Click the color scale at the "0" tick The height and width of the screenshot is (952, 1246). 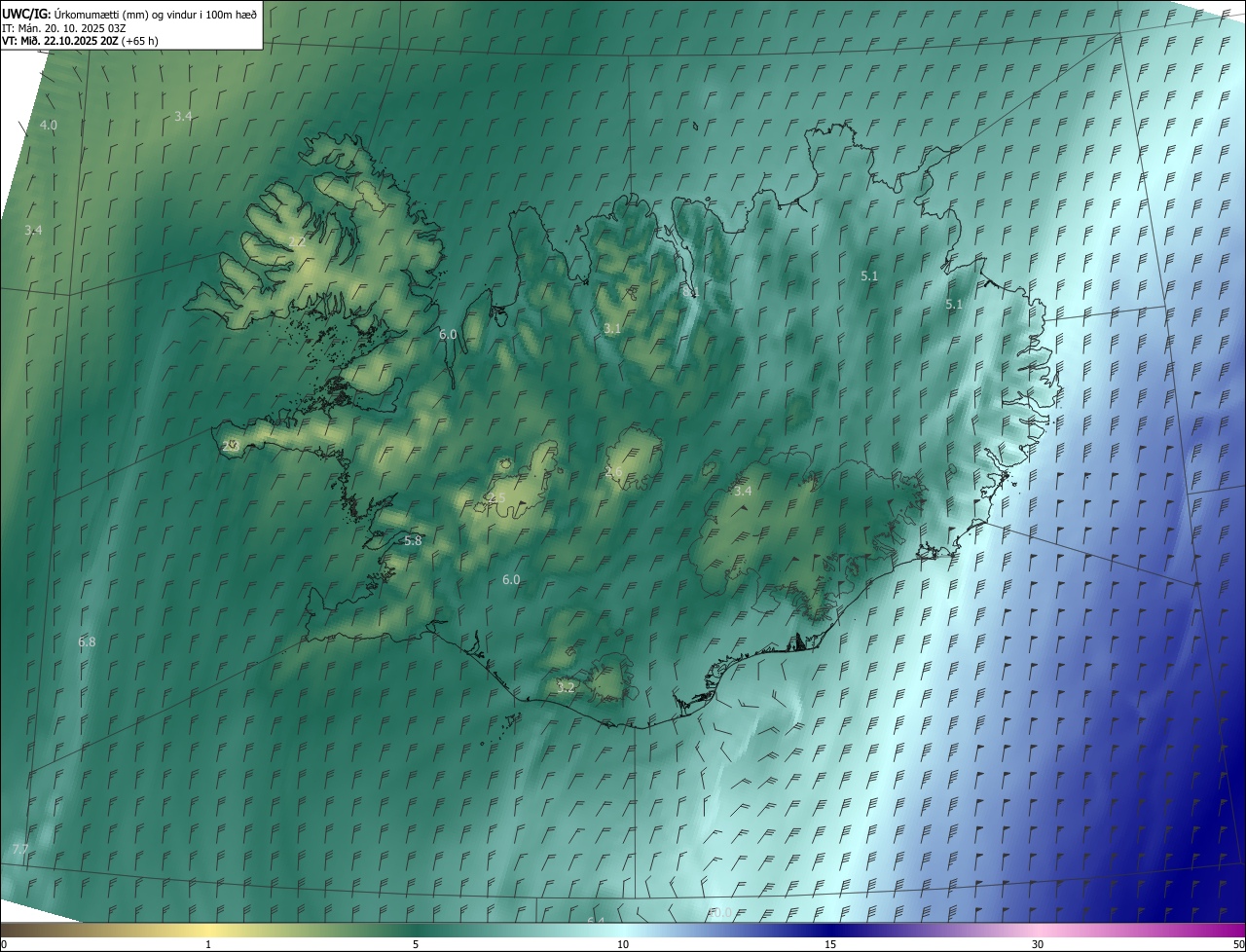(x=4, y=944)
